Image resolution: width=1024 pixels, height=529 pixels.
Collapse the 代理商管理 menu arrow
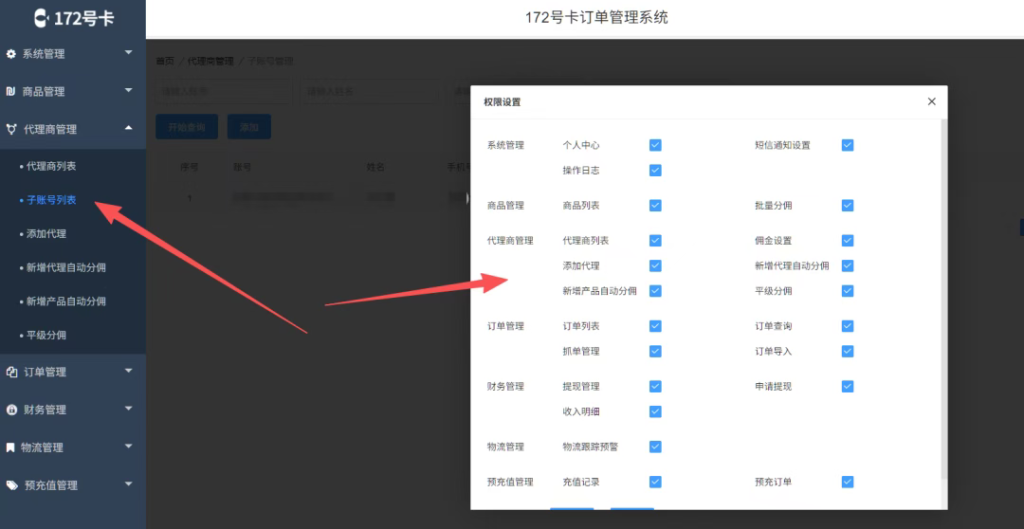pyautogui.click(x=129, y=128)
